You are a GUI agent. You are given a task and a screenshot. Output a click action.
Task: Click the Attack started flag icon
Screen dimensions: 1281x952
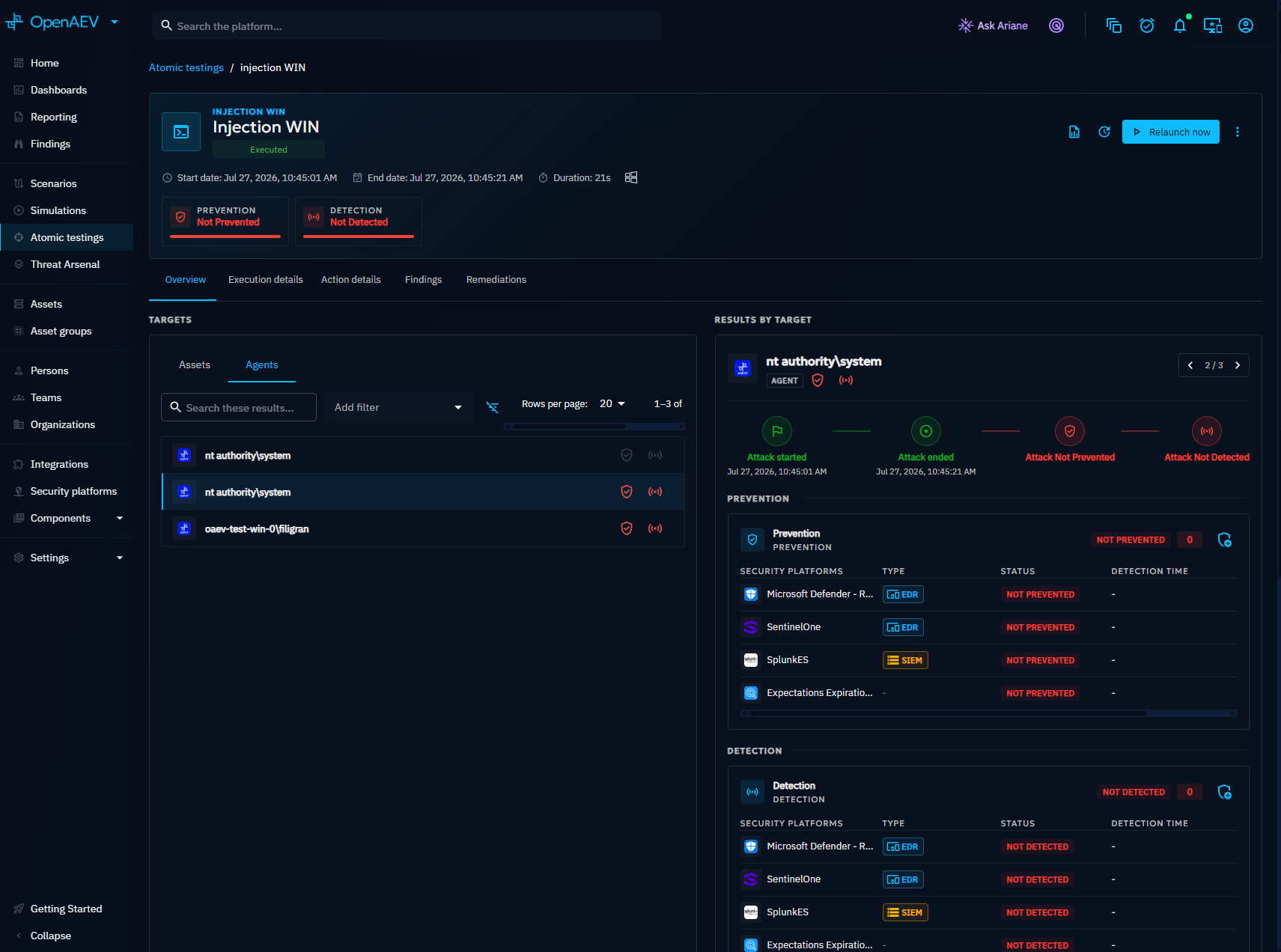point(777,431)
